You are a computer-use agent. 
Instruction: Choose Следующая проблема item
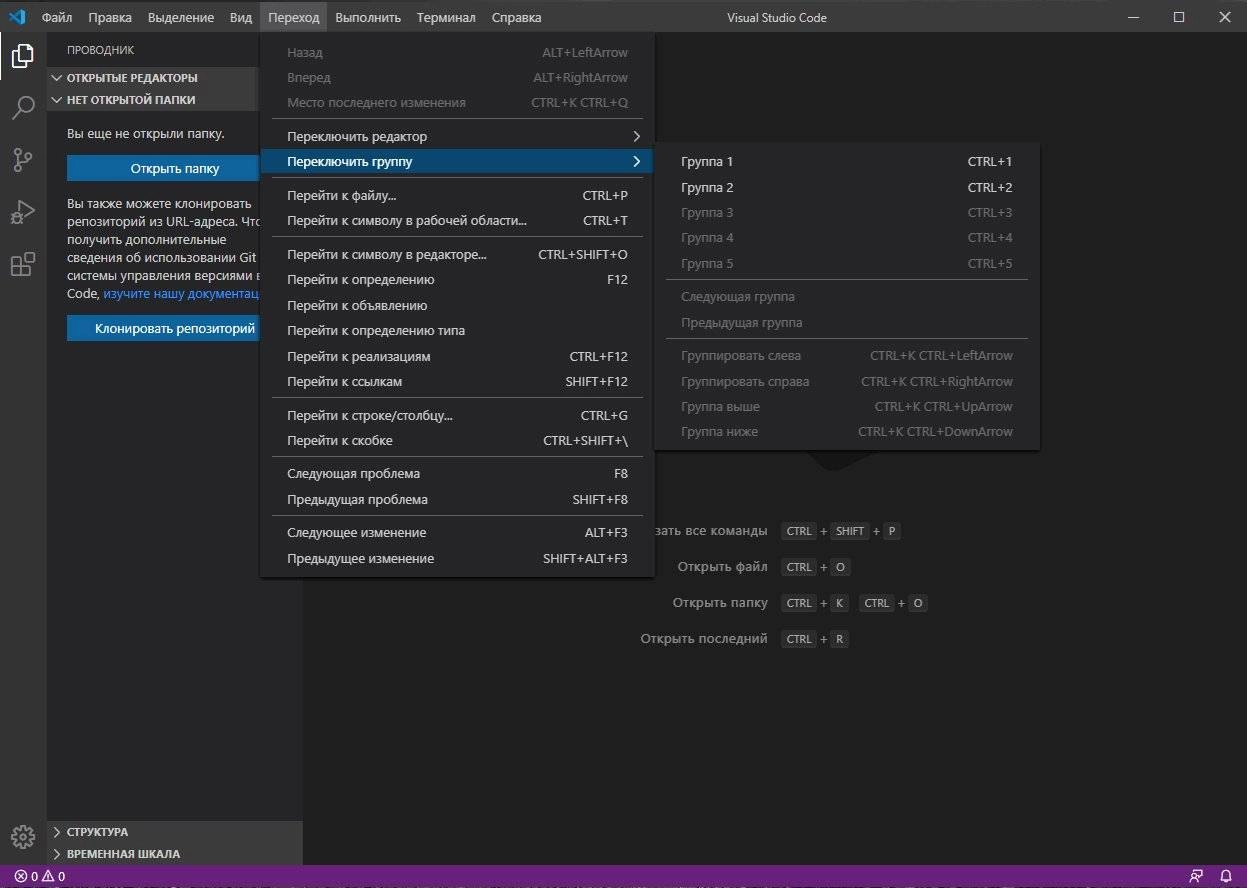(x=457, y=474)
